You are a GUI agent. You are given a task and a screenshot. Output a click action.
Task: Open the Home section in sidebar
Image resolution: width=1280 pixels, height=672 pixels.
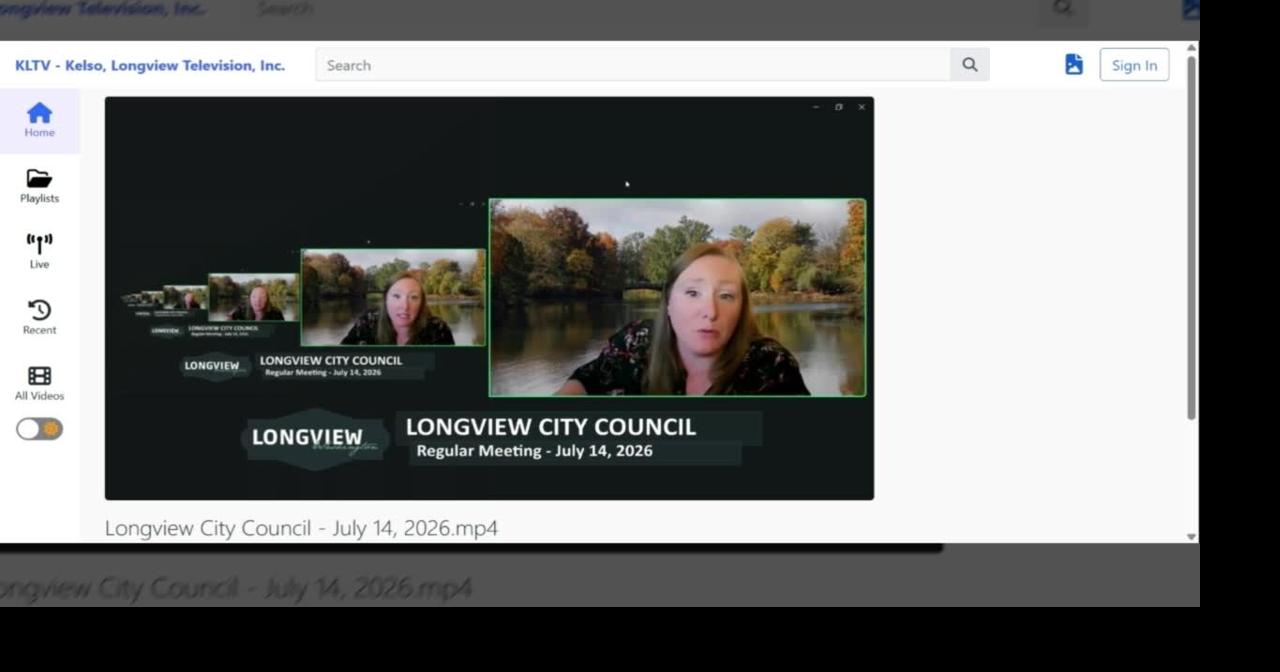point(39,120)
